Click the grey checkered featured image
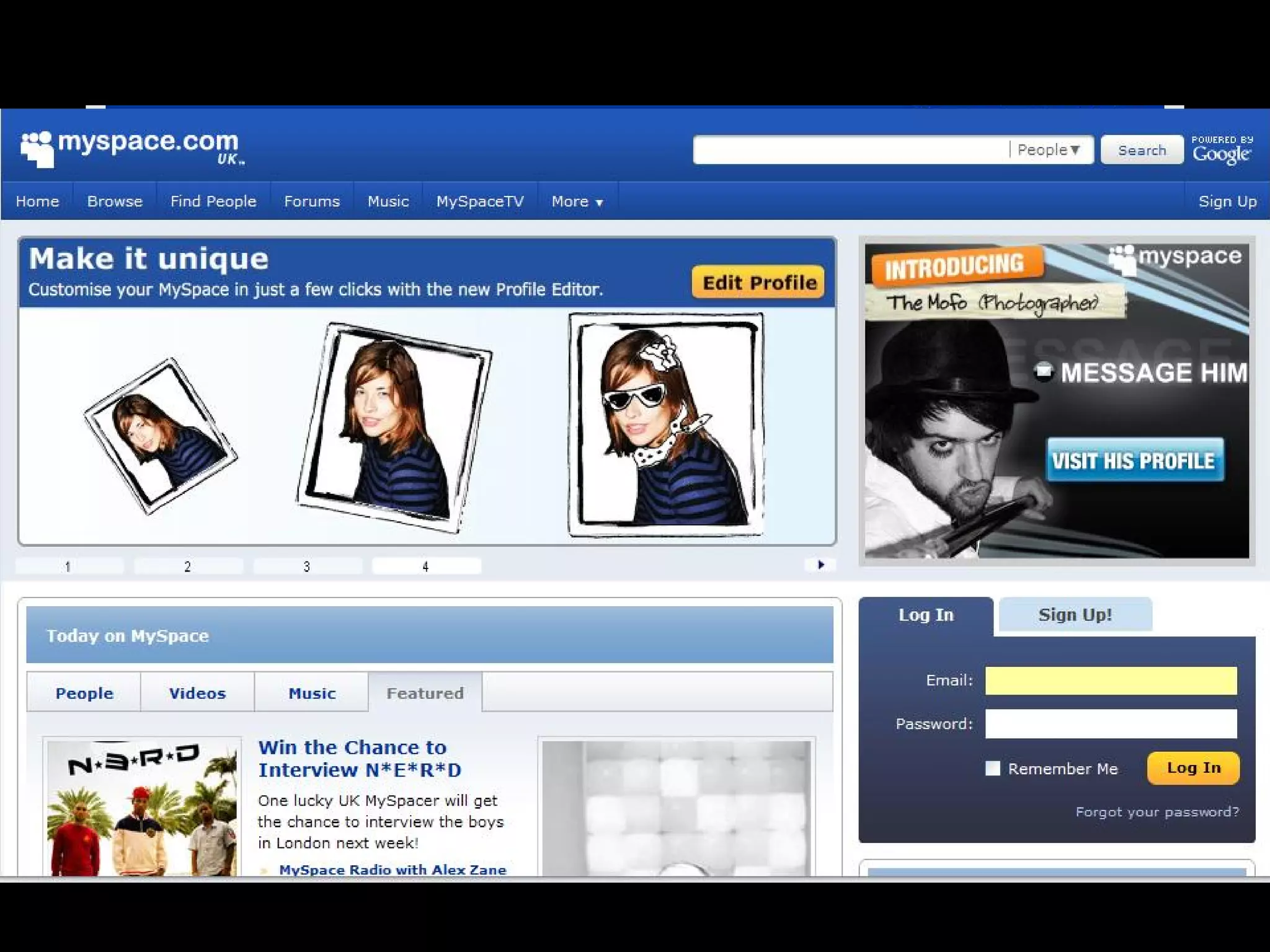 click(x=677, y=808)
